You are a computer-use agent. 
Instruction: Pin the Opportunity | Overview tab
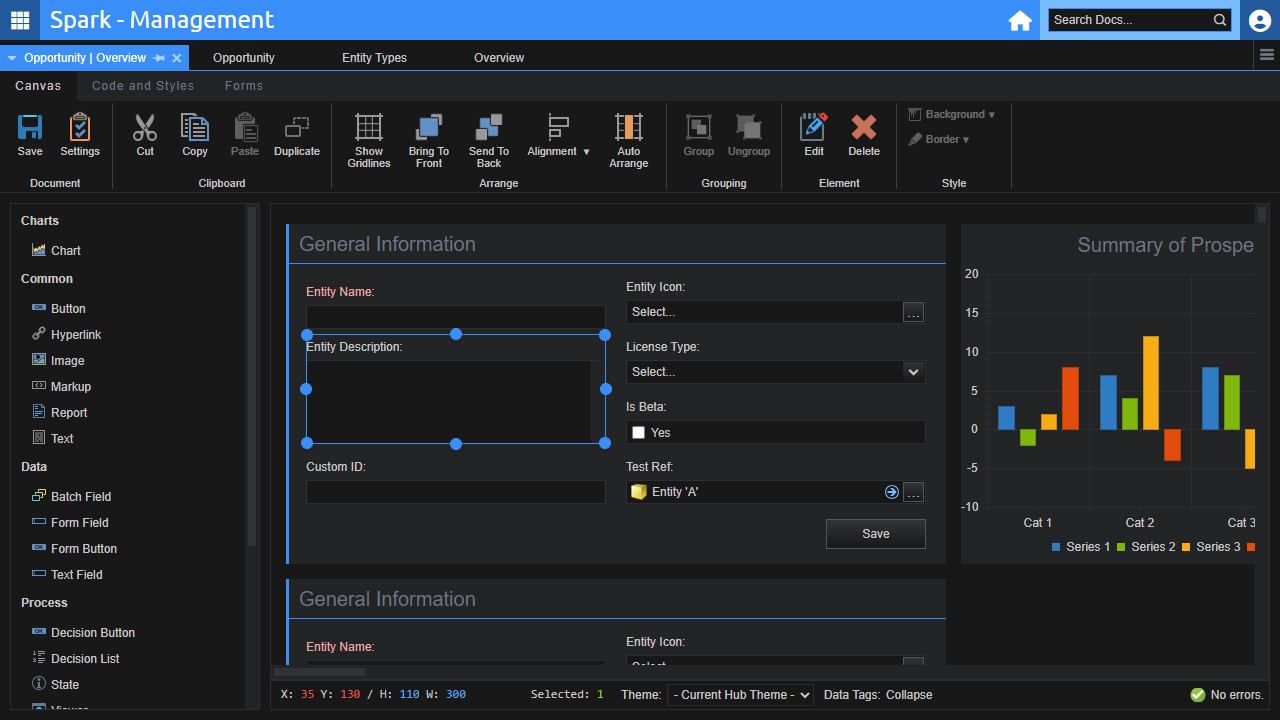[x=160, y=58]
